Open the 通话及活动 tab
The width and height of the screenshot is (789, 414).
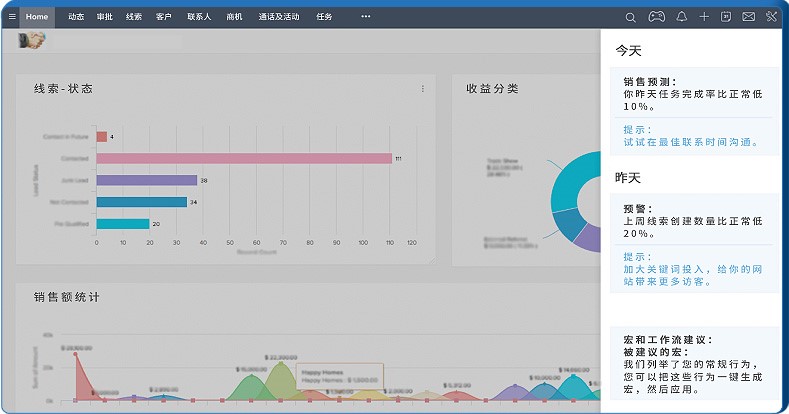pos(279,17)
